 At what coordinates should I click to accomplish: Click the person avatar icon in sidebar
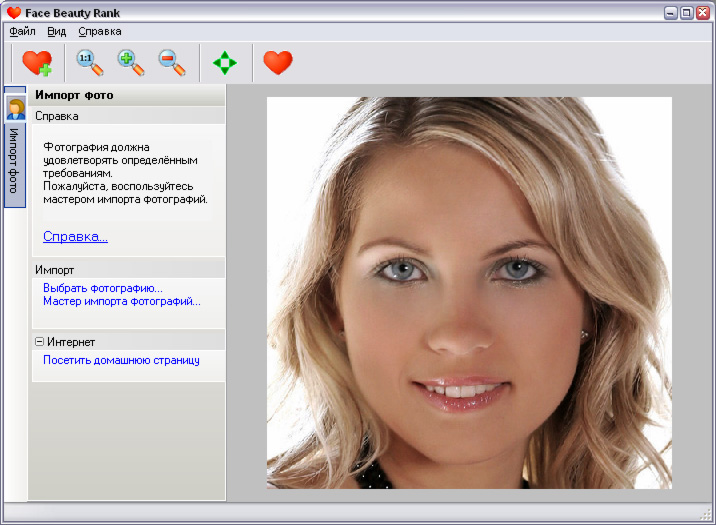pyautogui.click(x=16, y=109)
